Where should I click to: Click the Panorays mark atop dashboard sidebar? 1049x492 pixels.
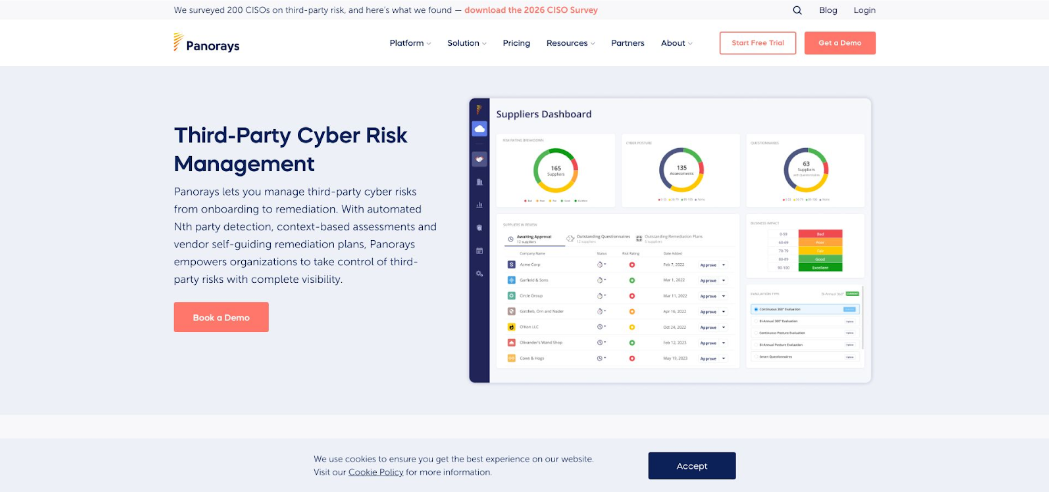479,109
